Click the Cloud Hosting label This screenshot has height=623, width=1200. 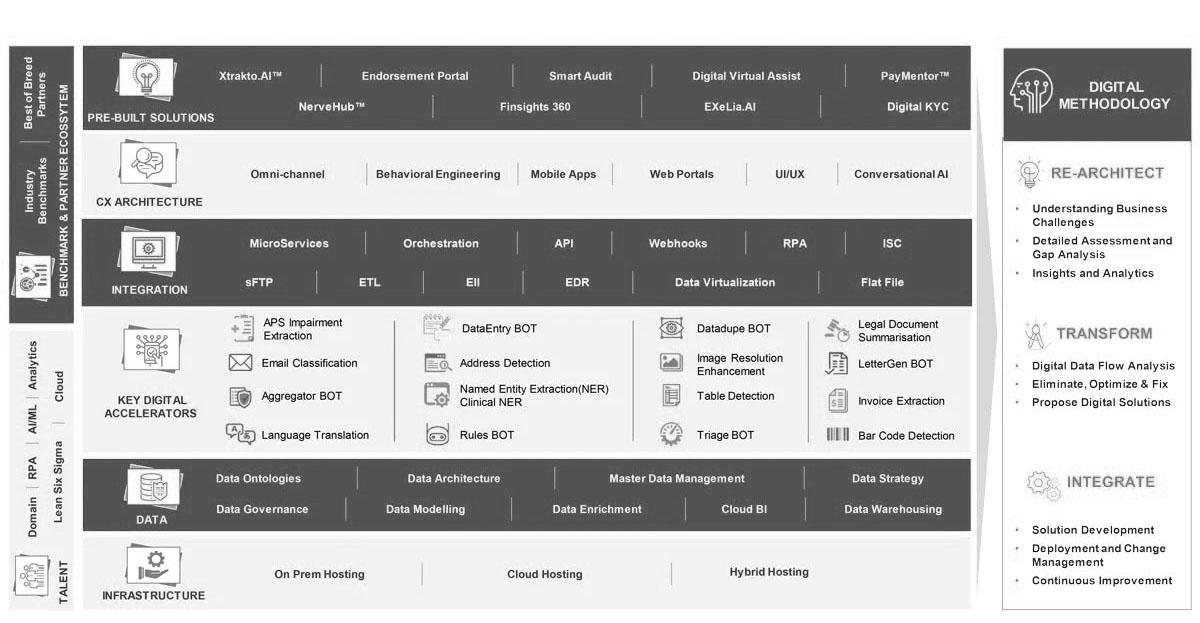click(x=544, y=574)
